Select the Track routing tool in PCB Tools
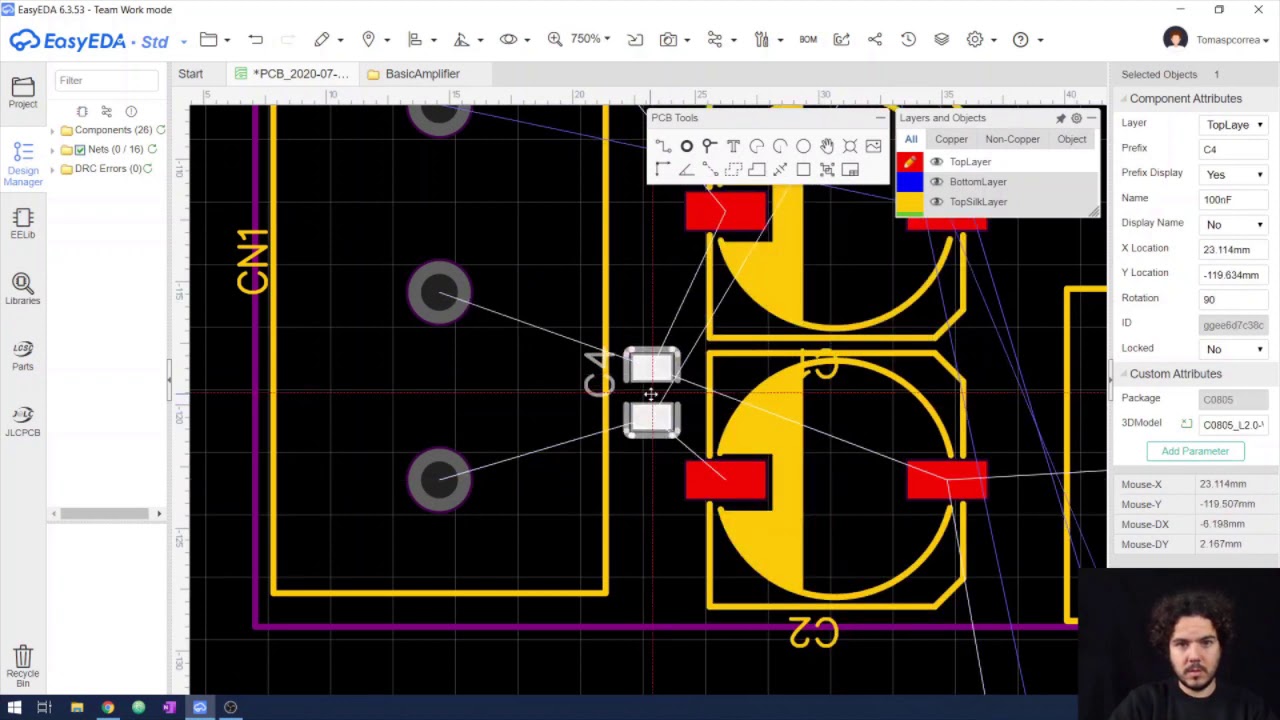This screenshot has width=1280, height=720. click(663, 147)
